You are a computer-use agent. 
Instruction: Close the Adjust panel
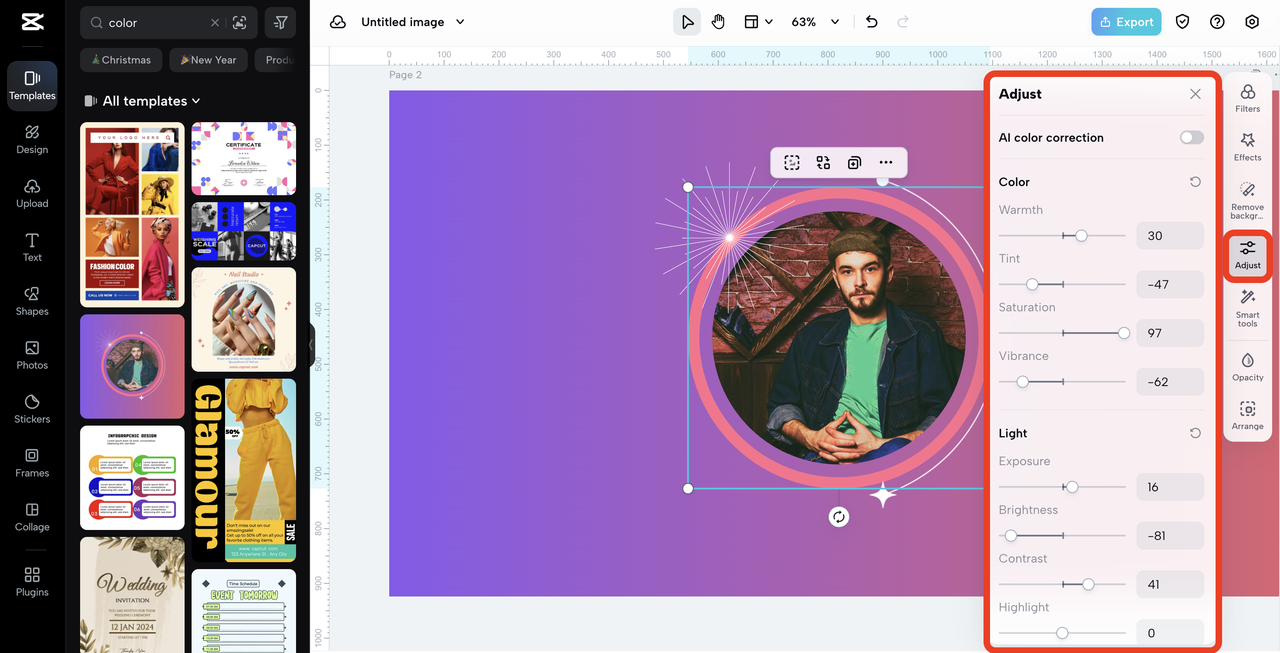pos(1195,94)
